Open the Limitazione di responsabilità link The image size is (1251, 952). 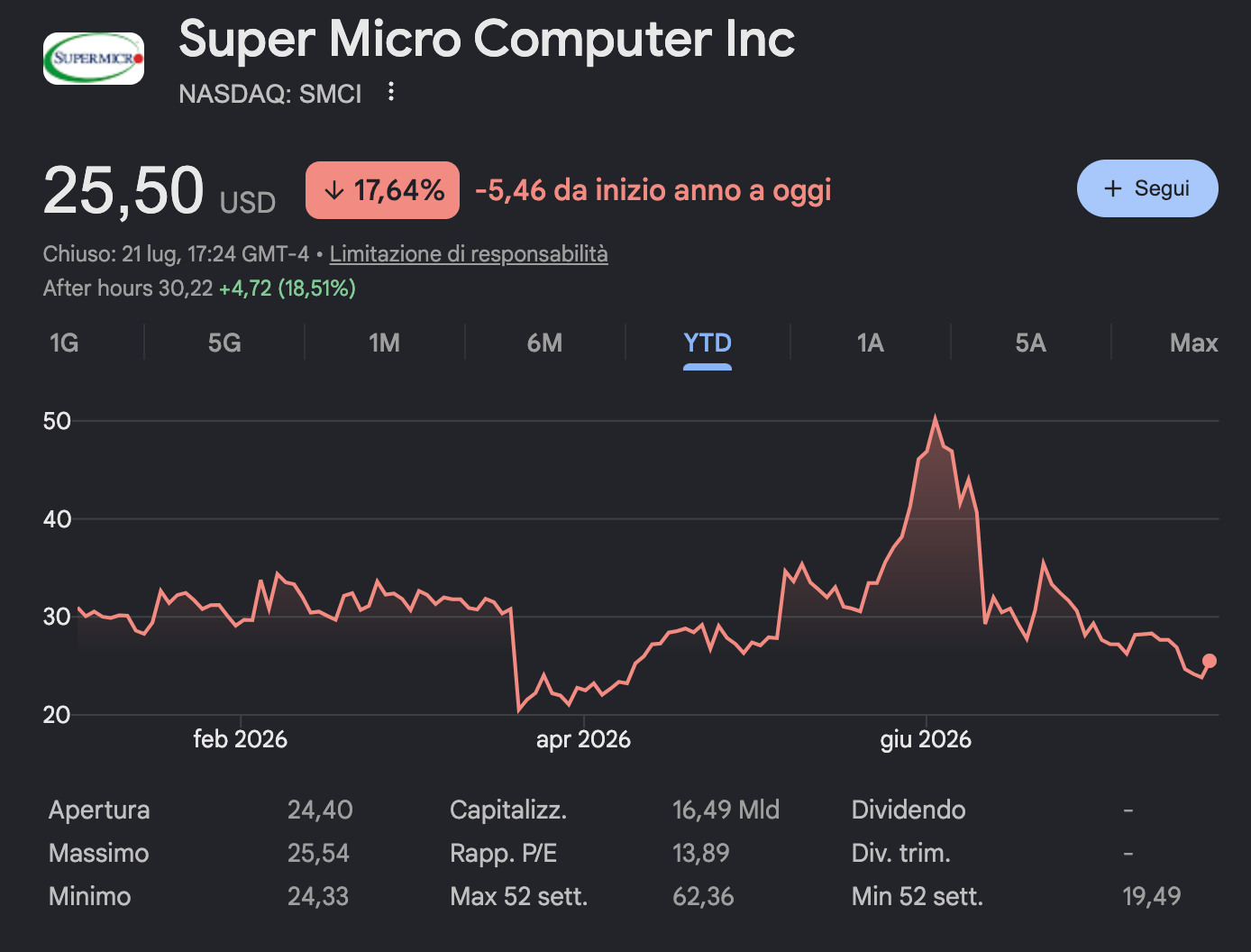click(x=469, y=254)
